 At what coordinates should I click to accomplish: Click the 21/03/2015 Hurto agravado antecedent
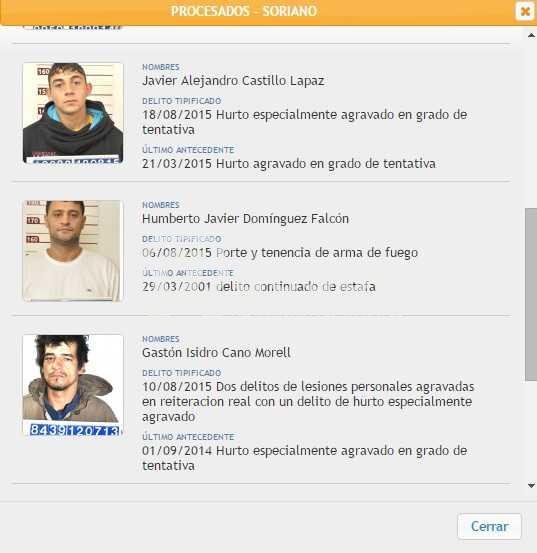(289, 164)
